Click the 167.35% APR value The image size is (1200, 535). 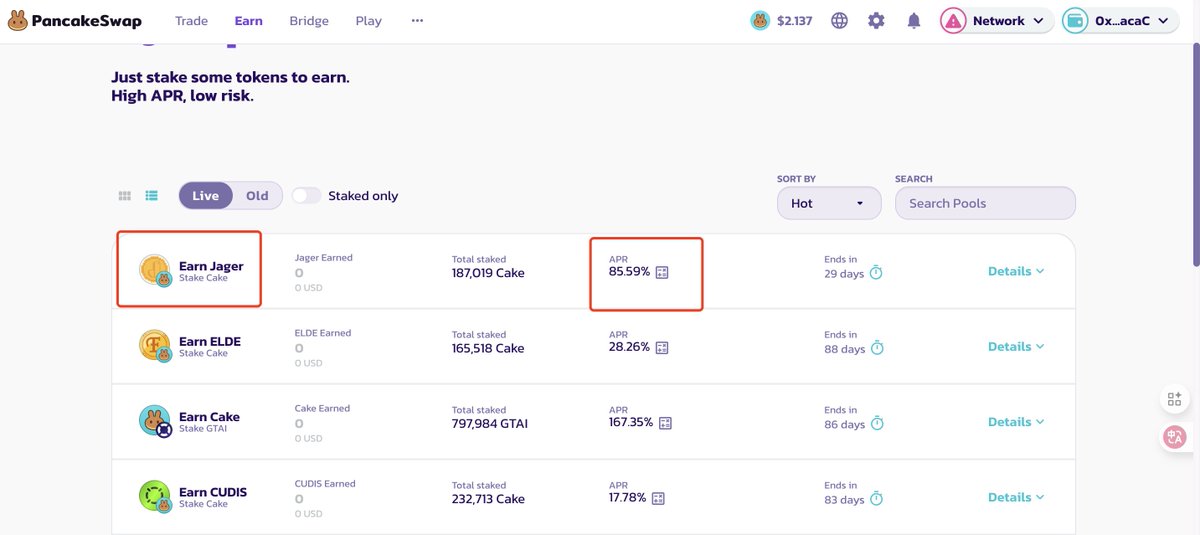631,423
